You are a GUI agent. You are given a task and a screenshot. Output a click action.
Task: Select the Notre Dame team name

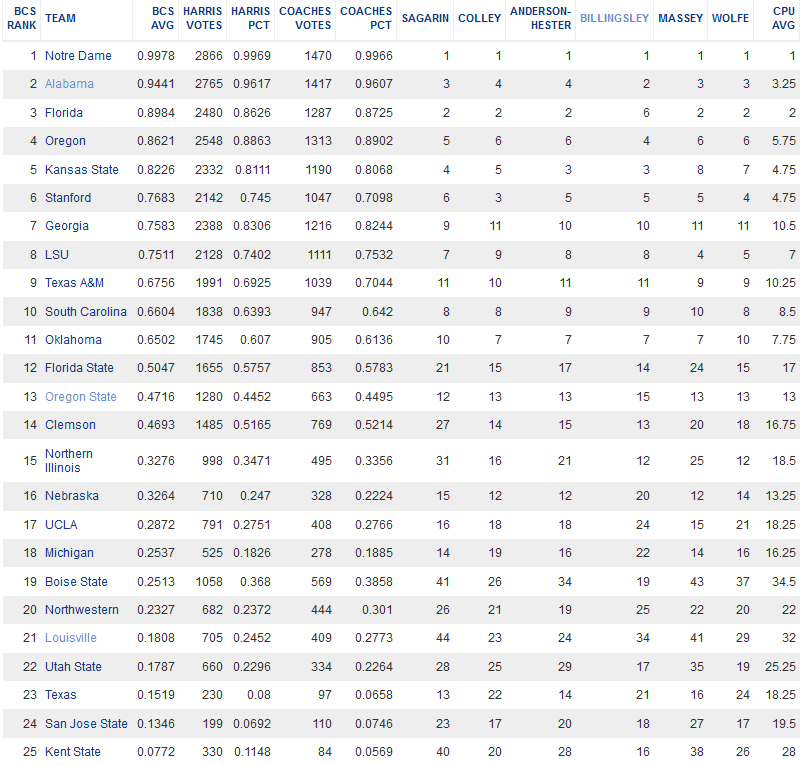[78, 56]
